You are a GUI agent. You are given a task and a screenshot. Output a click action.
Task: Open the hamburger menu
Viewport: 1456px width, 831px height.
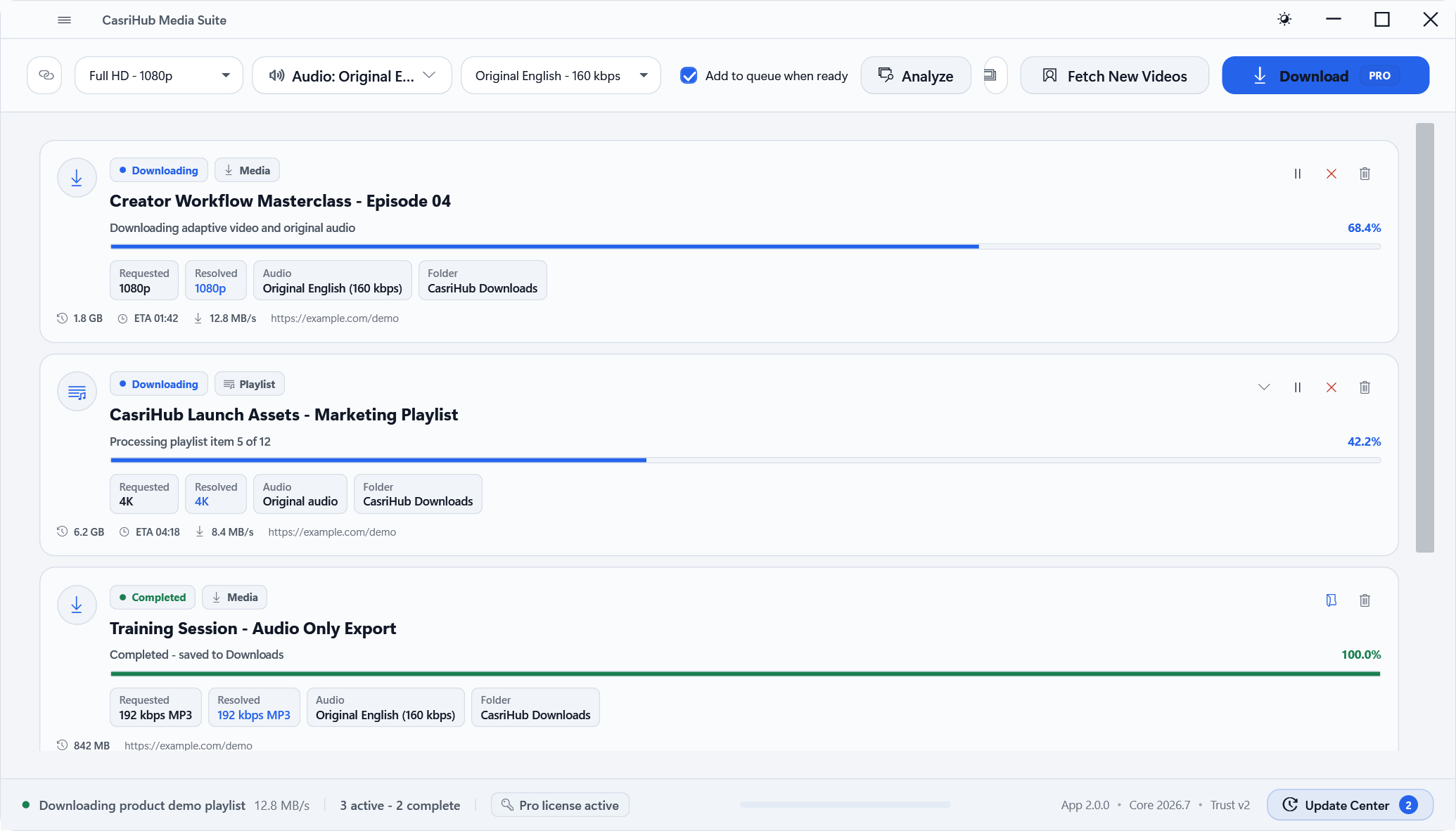(x=64, y=20)
